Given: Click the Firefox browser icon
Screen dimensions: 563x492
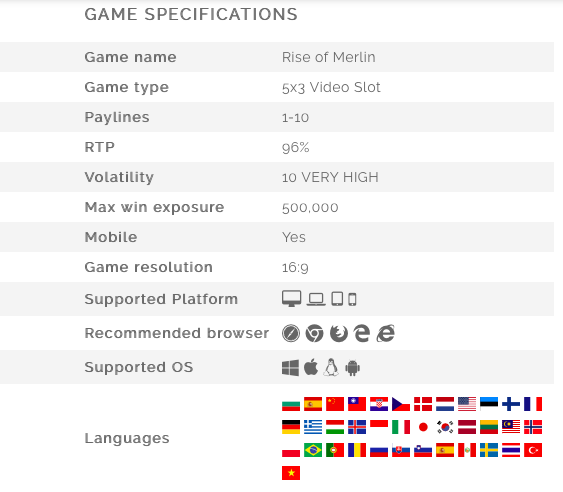Looking at the screenshot, I should tap(339, 333).
